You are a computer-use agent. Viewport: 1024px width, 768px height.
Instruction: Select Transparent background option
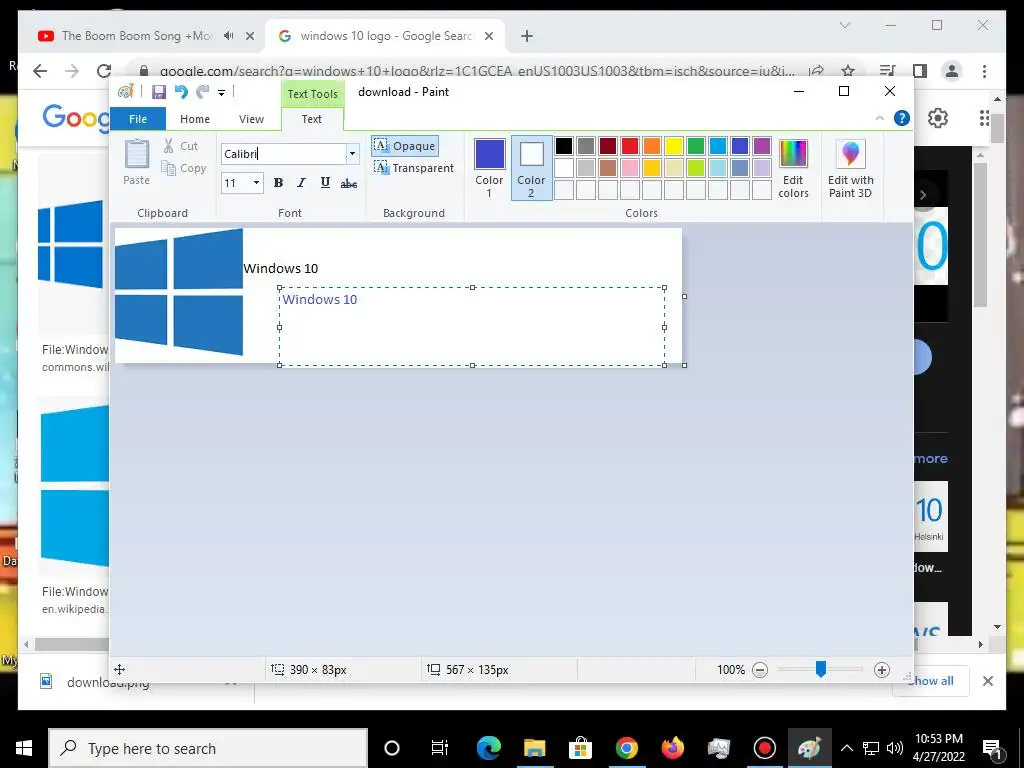point(414,168)
